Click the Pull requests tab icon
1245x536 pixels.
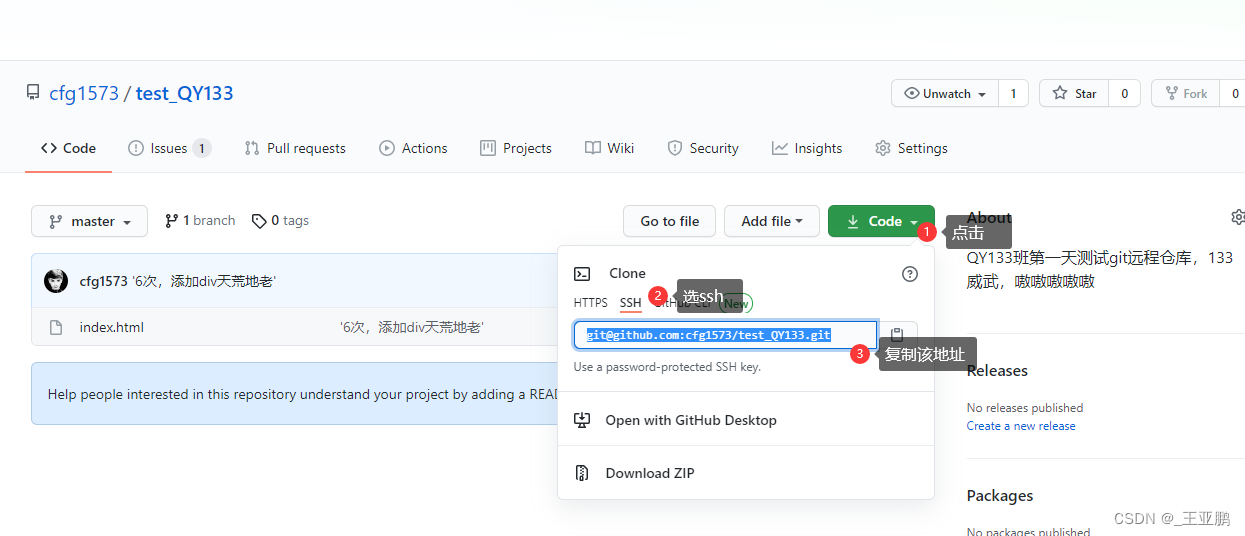(252, 148)
